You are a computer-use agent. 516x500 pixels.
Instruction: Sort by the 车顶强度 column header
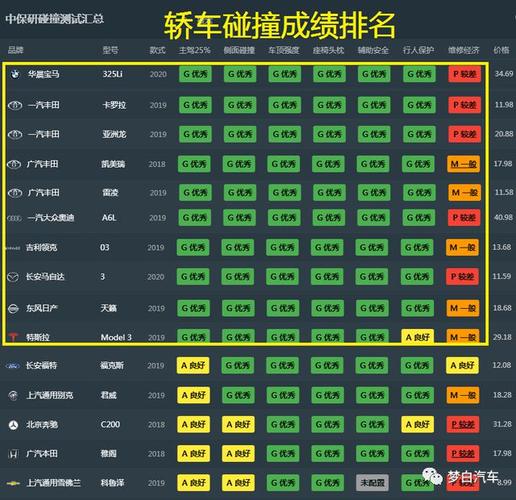point(284,50)
